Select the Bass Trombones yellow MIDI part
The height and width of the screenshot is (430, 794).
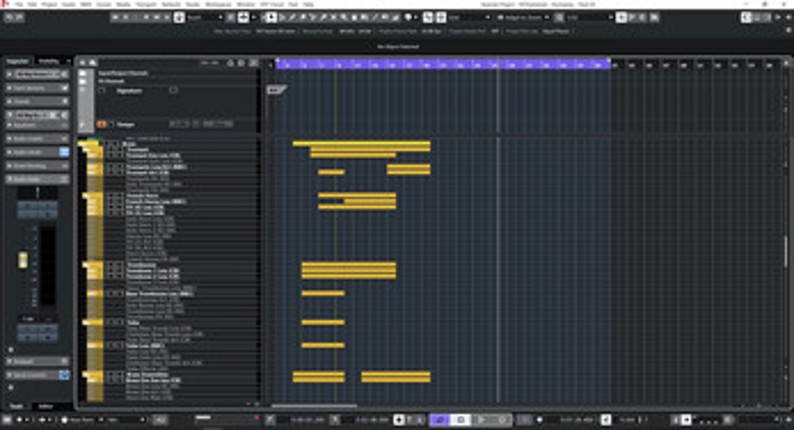(323, 293)
